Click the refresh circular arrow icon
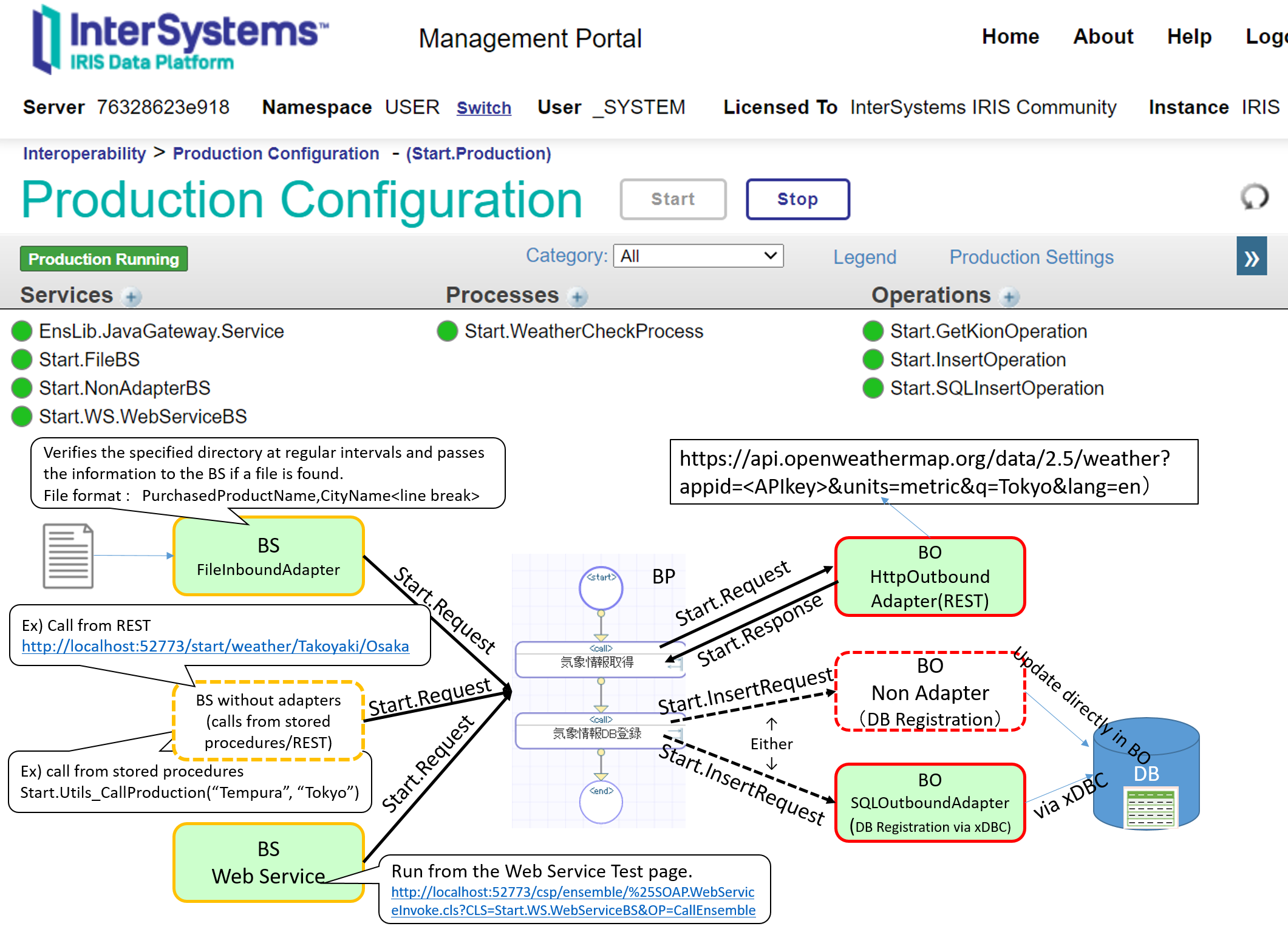Image resolution: width=1288 pixels, height=929 pixels. point(1254,197)
